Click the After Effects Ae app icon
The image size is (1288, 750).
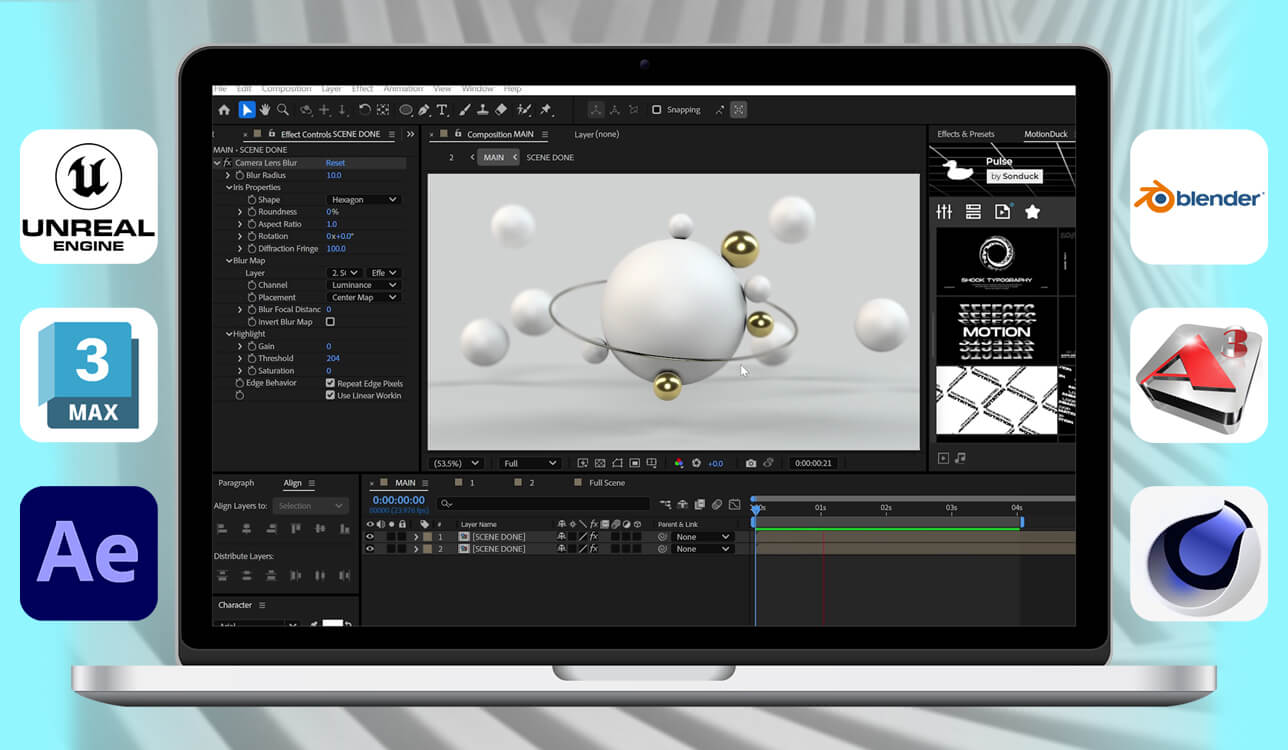89,553
